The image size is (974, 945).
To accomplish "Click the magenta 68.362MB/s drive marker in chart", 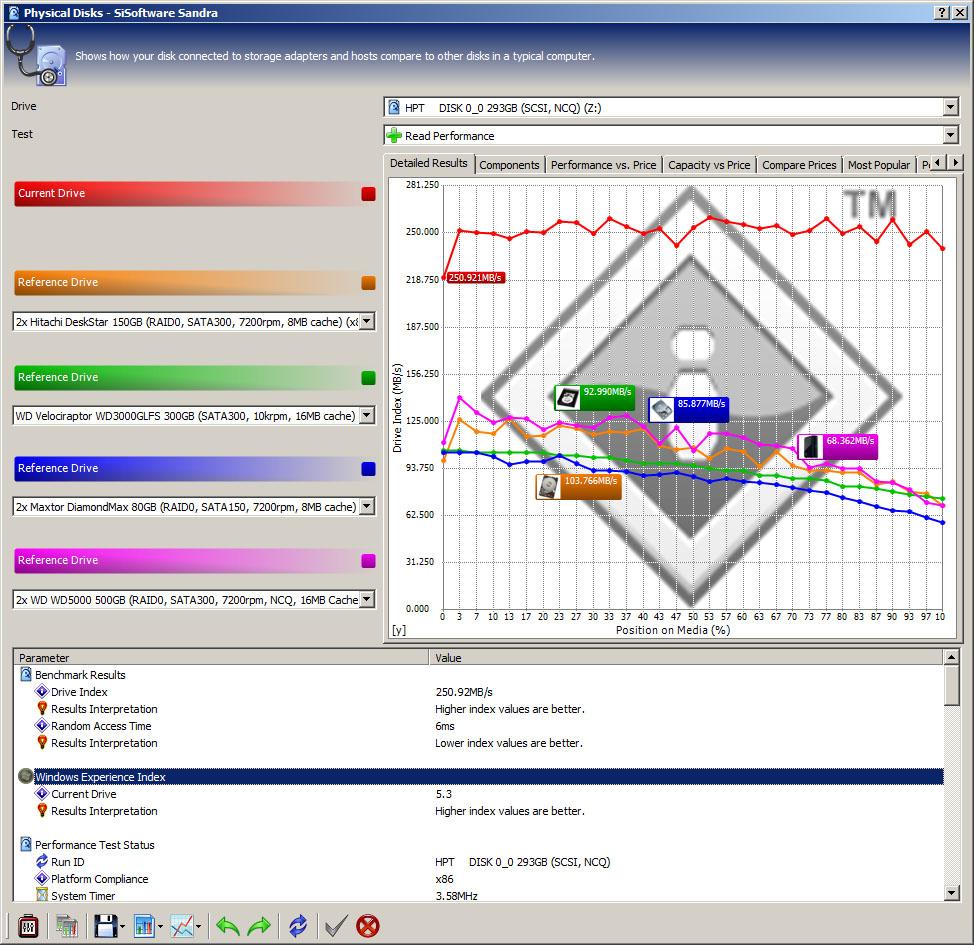I will [x=838, y=447].
